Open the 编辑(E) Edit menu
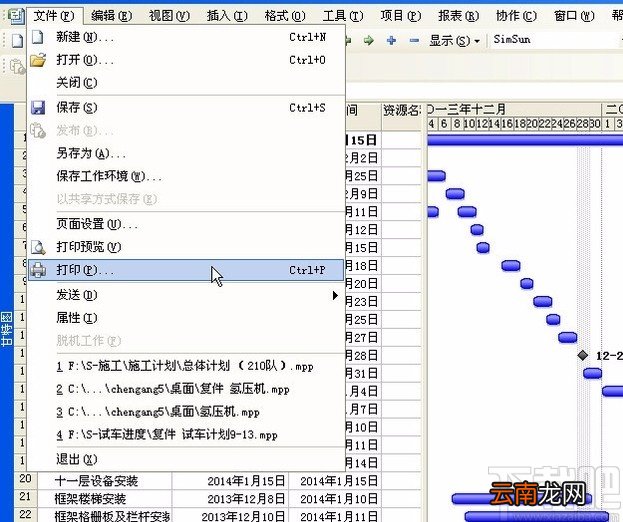This screenshot has width=623, height=522. [x=111, y=16]
